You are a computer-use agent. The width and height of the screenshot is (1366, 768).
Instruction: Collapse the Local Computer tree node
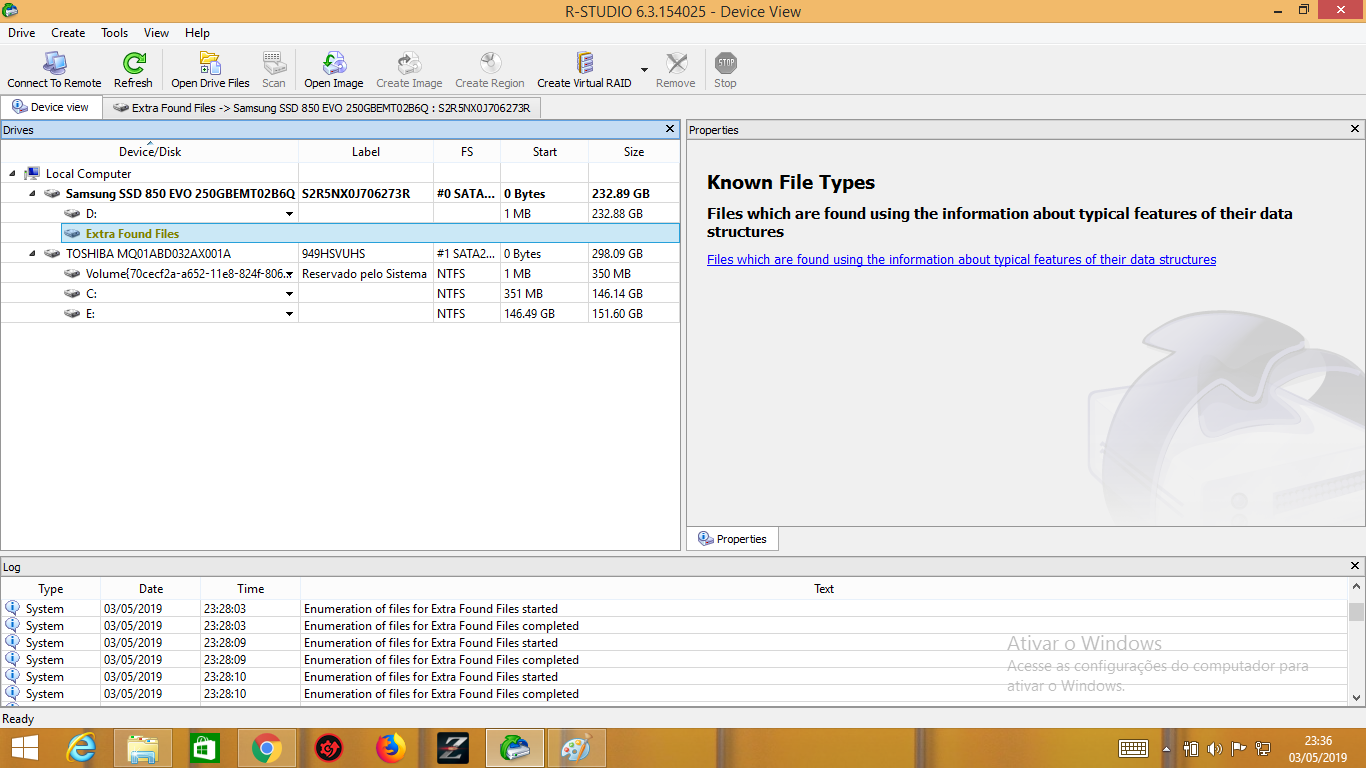point(12,174)
